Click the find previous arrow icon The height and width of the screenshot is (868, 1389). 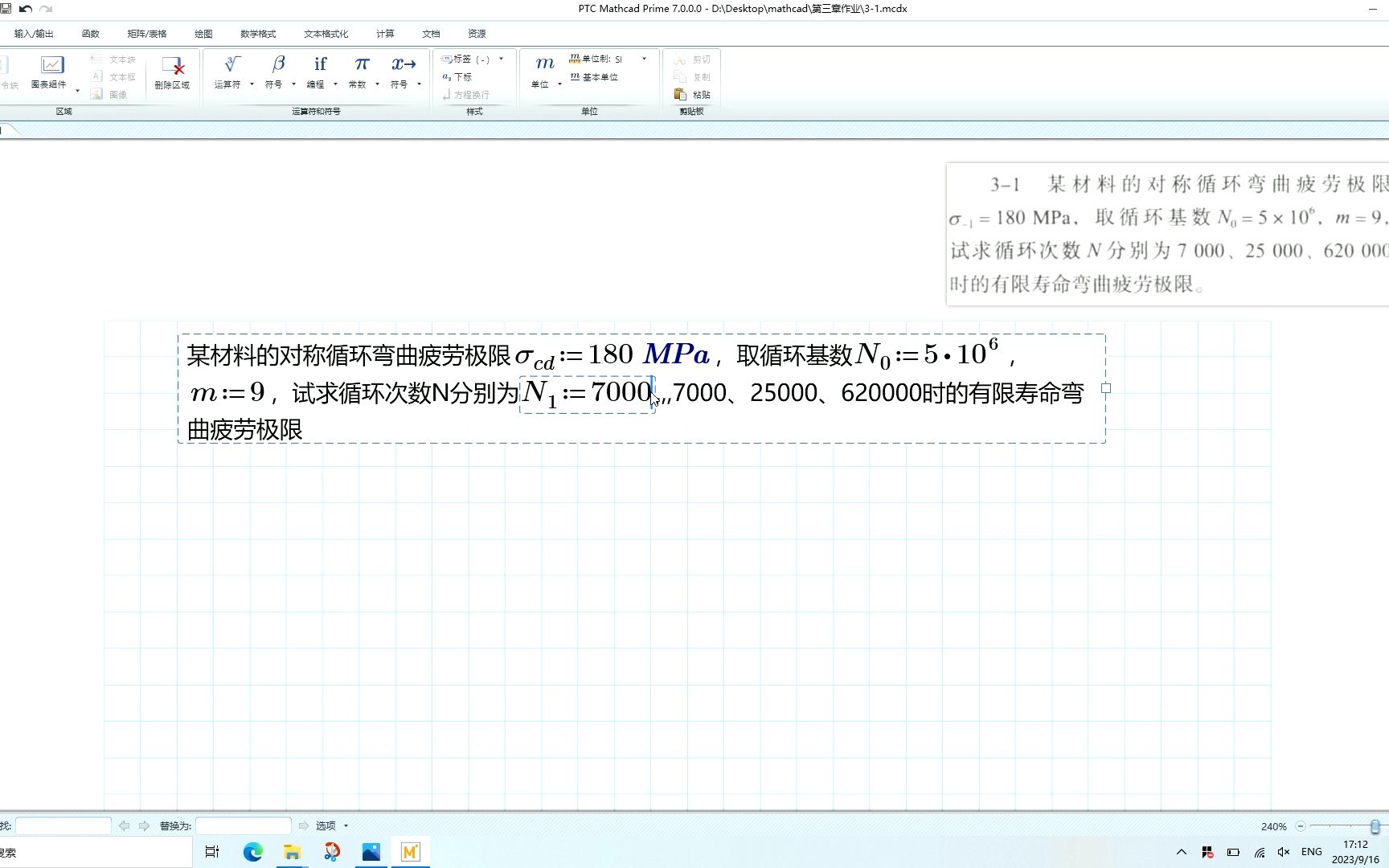pyautogui.click(x=124, y=826)
